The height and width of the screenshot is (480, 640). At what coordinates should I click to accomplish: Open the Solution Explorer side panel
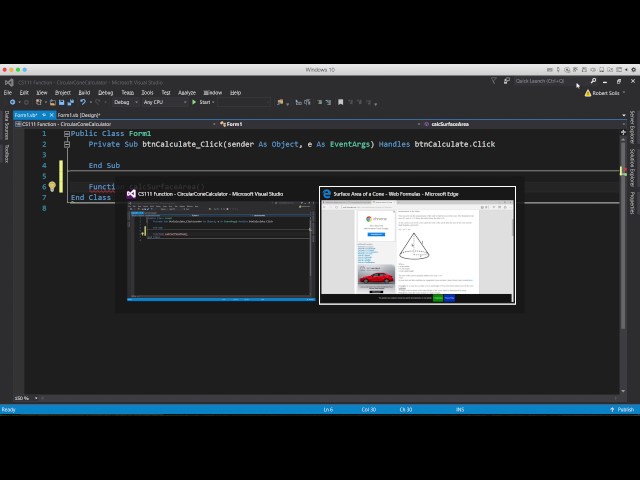pos(632,162)
